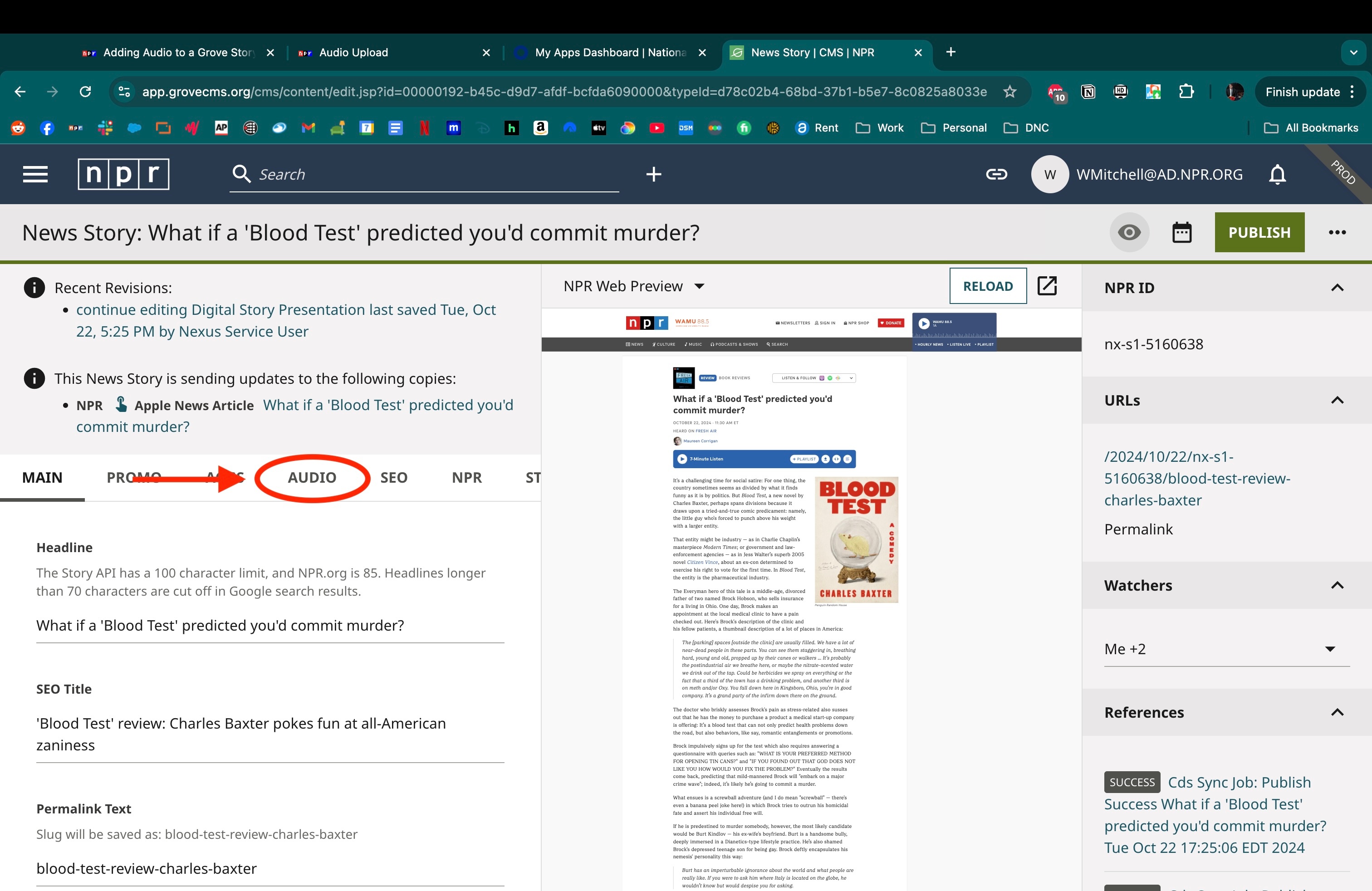Open the Facebook bookmark

[47, 127]
